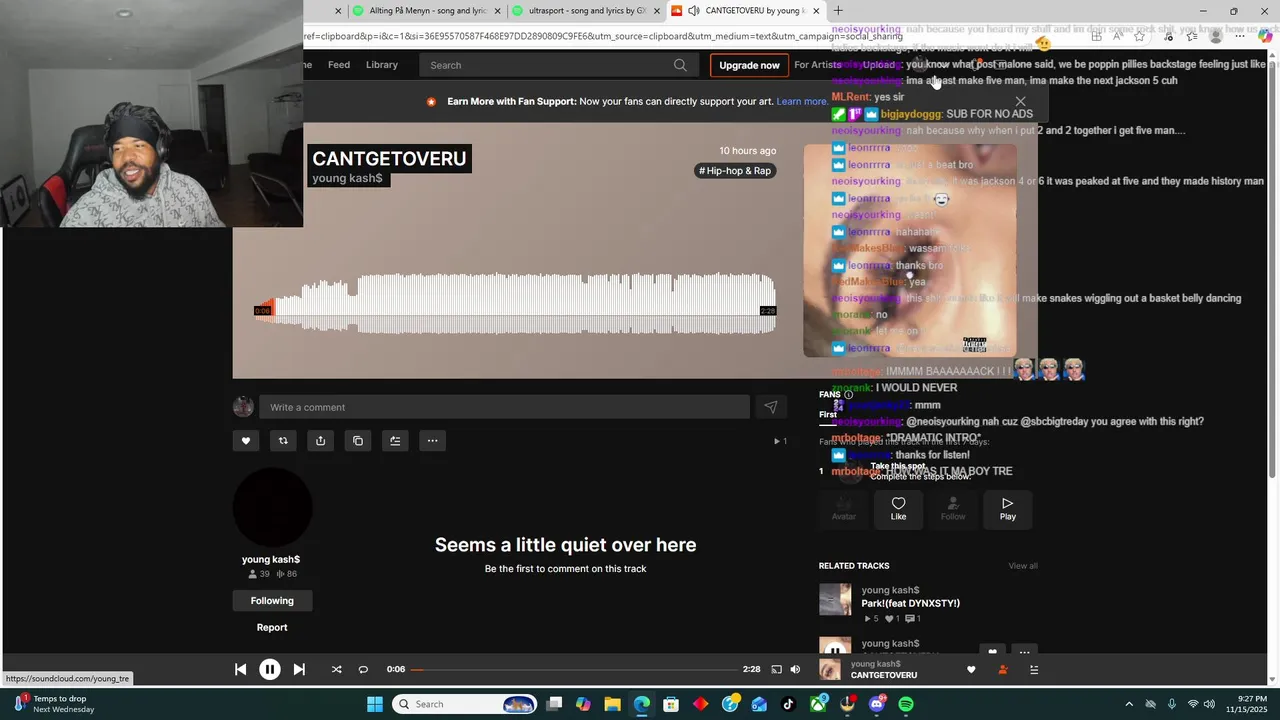Screen dimensions: 1280x720
Task: Open TikTok from the taskbar
Action: [x=788, y=704]
